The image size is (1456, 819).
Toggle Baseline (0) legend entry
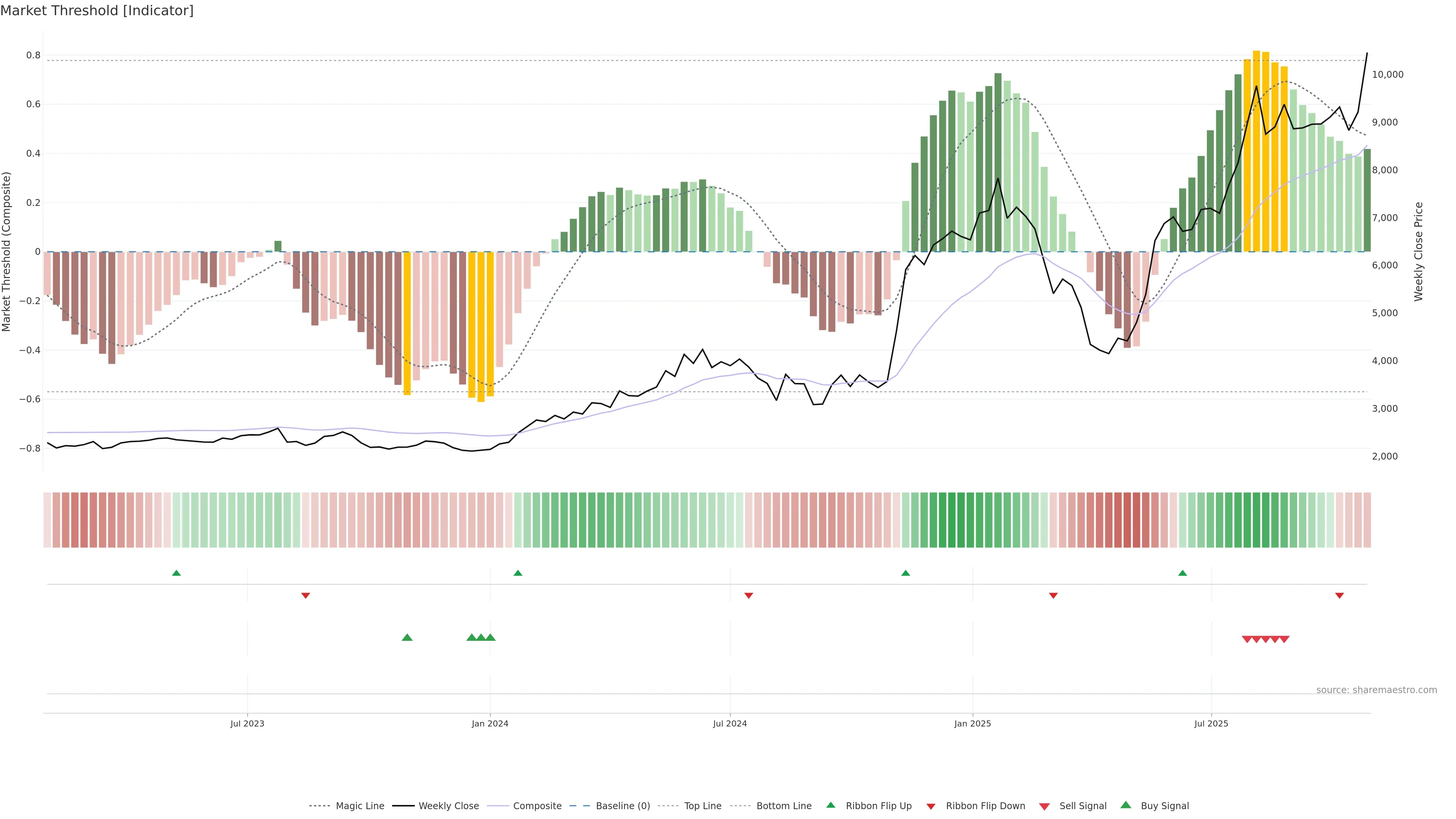[x=622, y=806]
